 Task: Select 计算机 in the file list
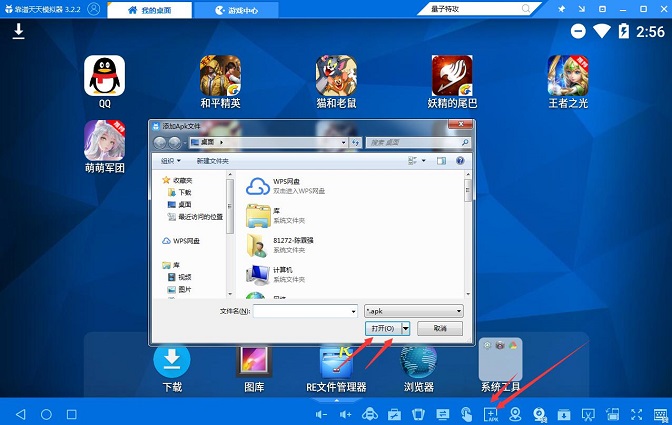pyautogui.click(x=276, y=275)
